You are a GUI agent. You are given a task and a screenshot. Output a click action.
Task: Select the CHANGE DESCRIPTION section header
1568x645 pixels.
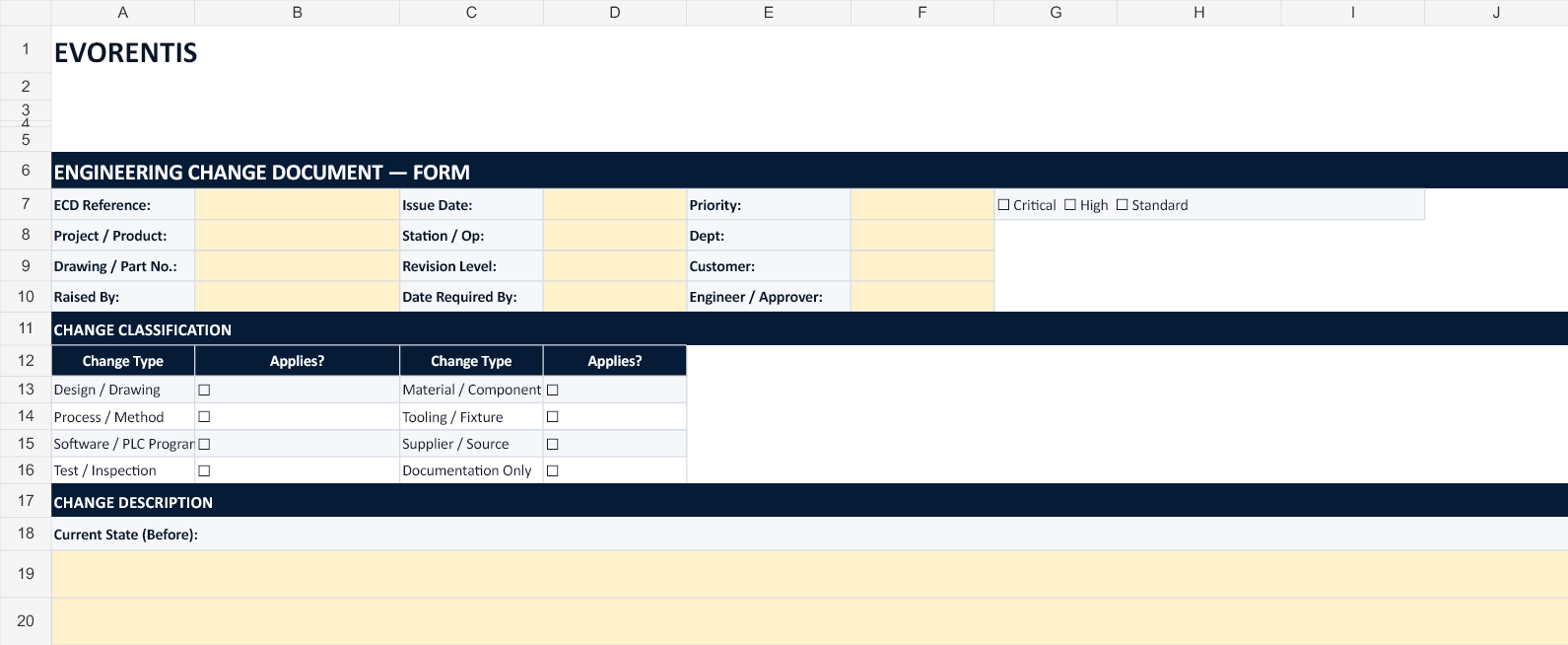[809, 502]
